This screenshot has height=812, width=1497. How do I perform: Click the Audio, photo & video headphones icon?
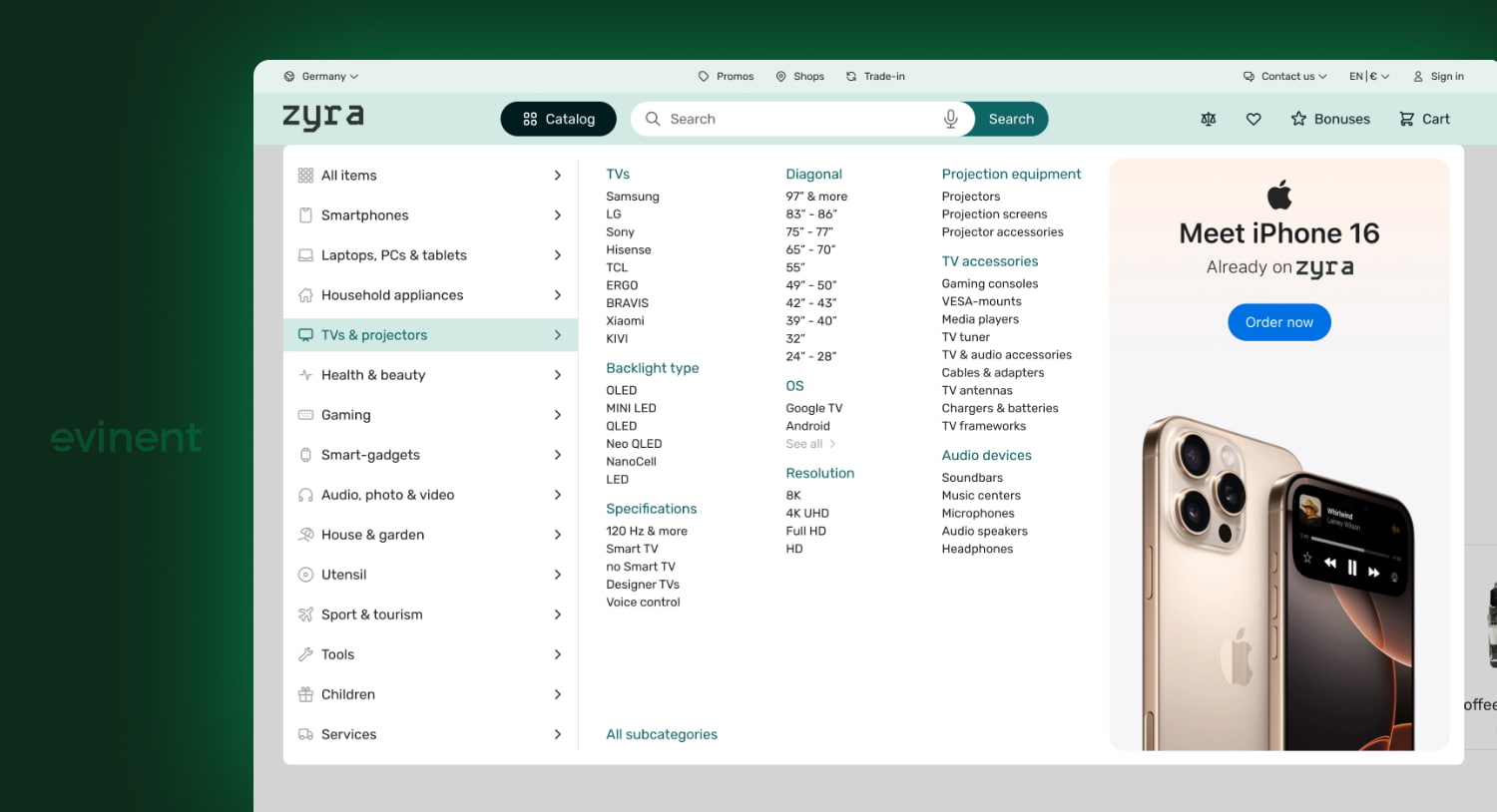pyautogui.click(x=305, y=495)
